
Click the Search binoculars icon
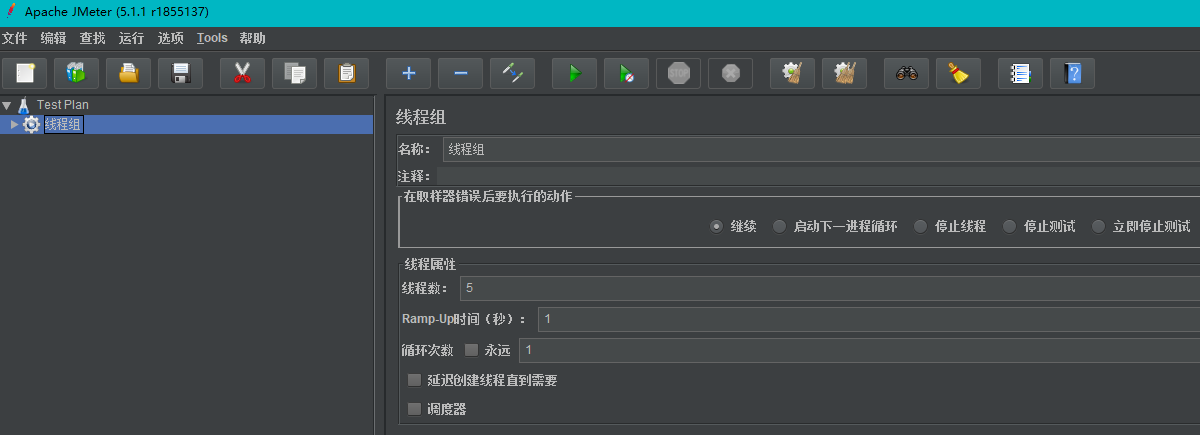906,73
